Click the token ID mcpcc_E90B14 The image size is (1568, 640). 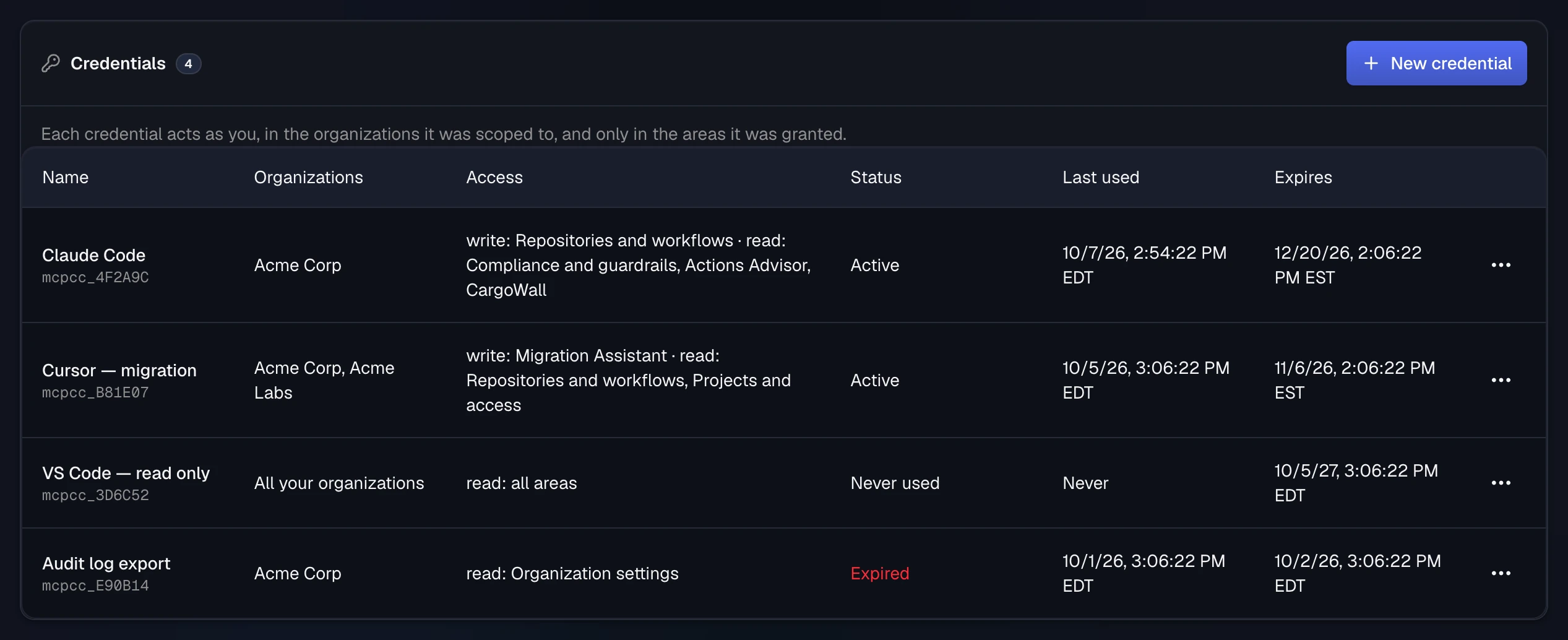coord(95,586)
